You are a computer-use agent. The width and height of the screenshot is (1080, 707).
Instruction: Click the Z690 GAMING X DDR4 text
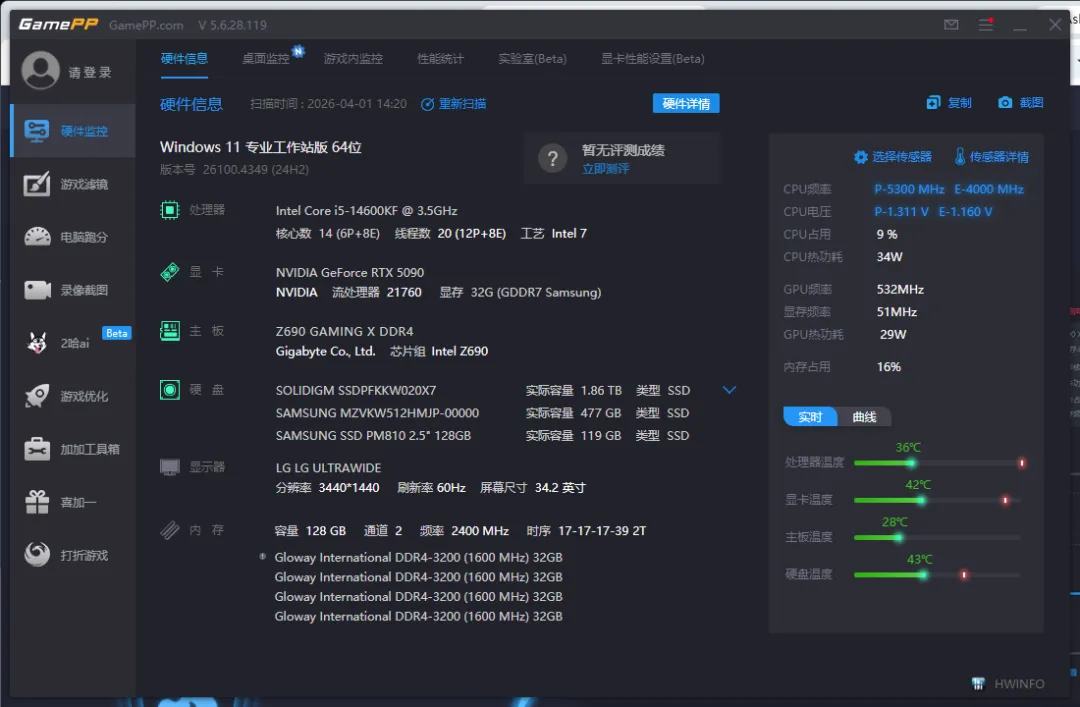pyautogui.click(x=344, y=331)
